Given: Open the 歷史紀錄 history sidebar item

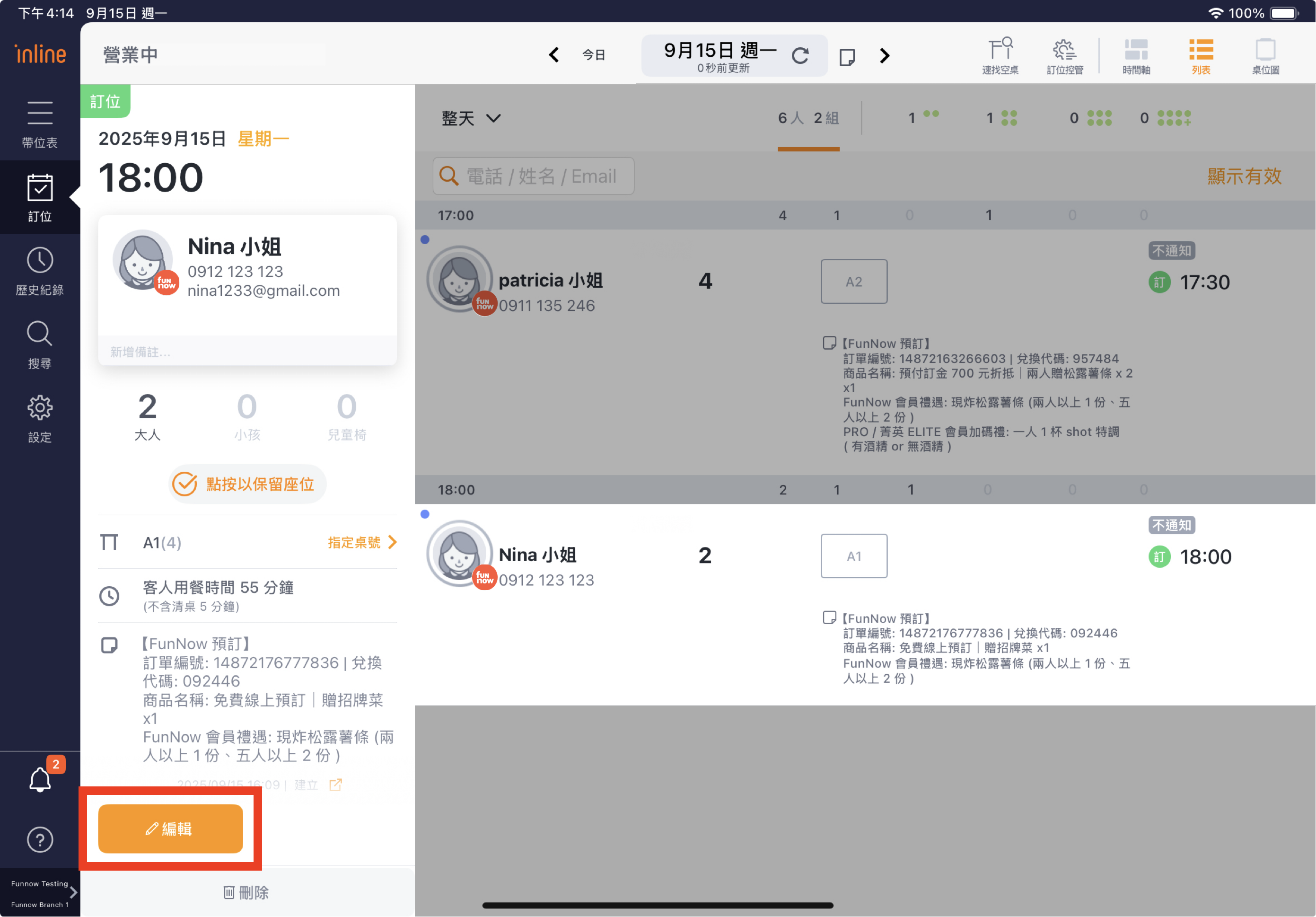Looking at the screenshot, I should click(40, 272).
